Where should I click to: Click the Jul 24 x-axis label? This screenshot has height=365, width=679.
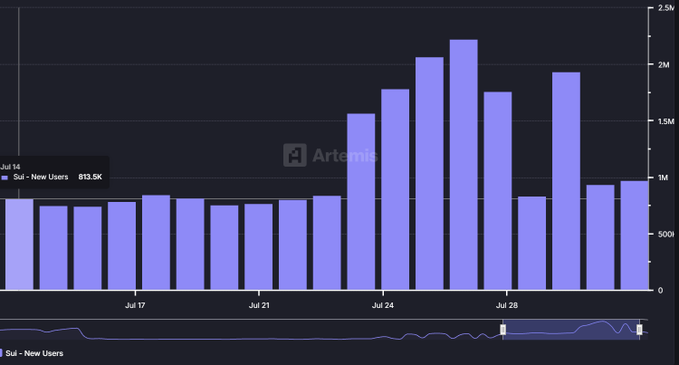(x=383, y=305)
